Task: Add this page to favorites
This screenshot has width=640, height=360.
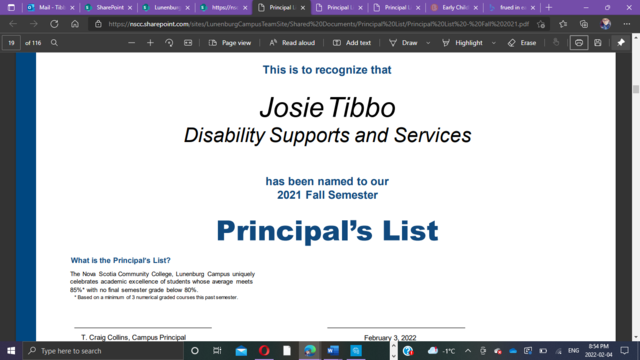Action: (541, 24)
